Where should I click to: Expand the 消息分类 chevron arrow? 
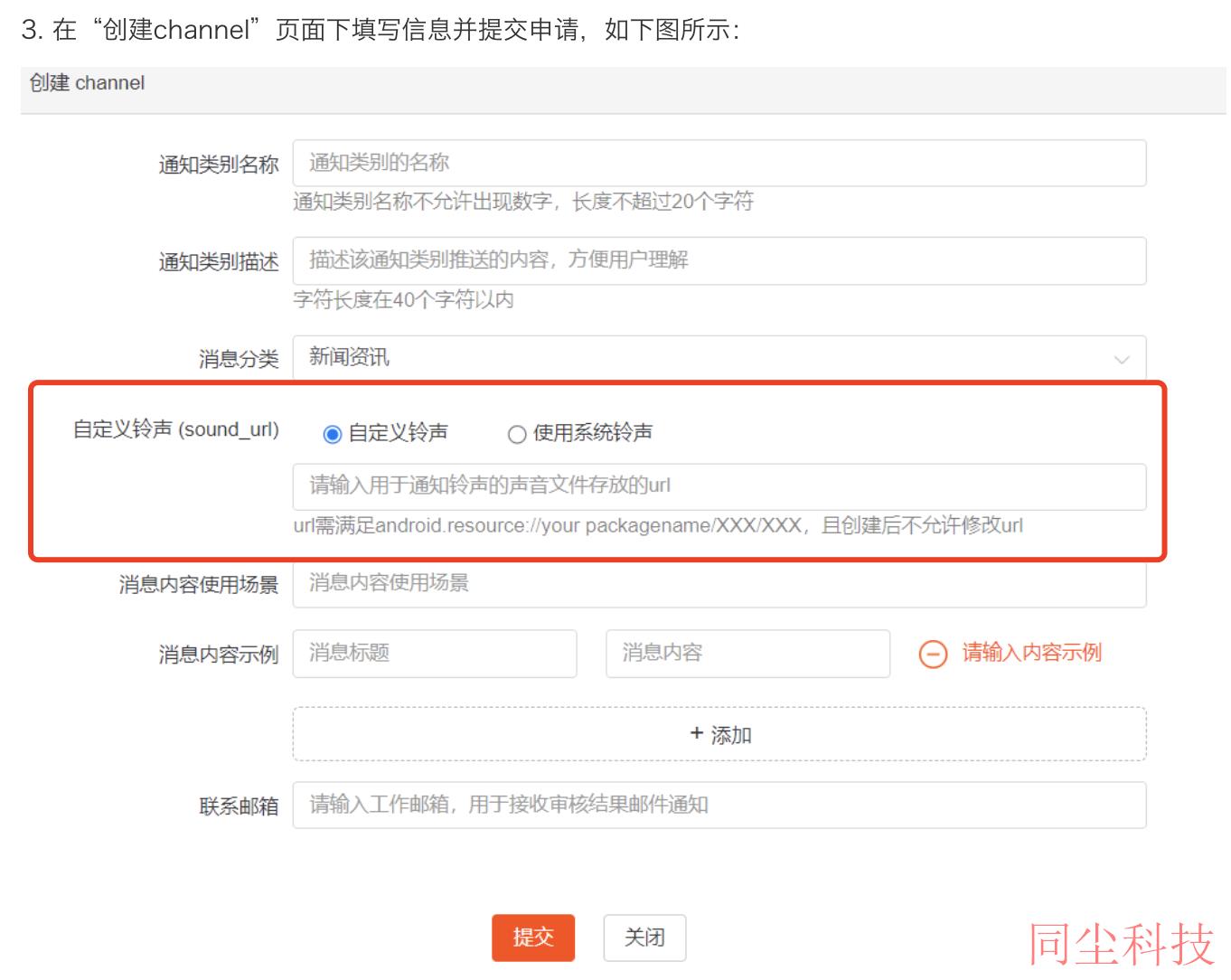[x=1122, y=360]
